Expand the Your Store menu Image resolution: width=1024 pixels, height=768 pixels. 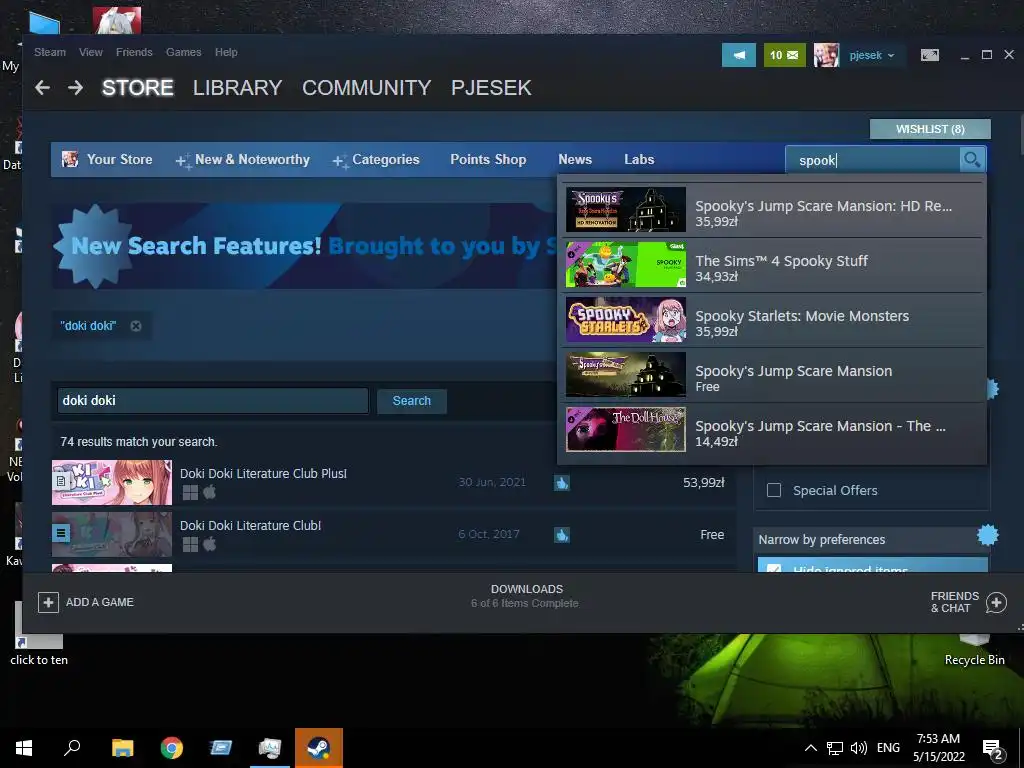[x=108, y=159]
